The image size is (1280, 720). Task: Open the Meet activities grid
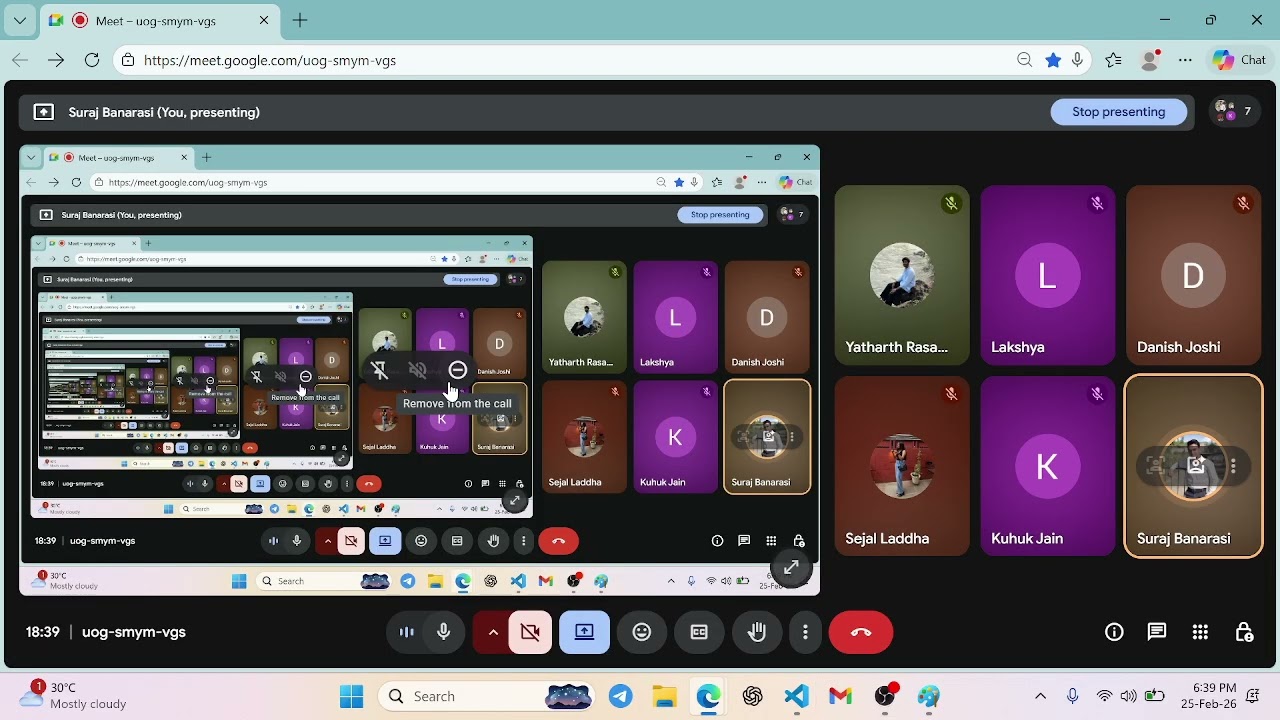[x=1200, y=632]
